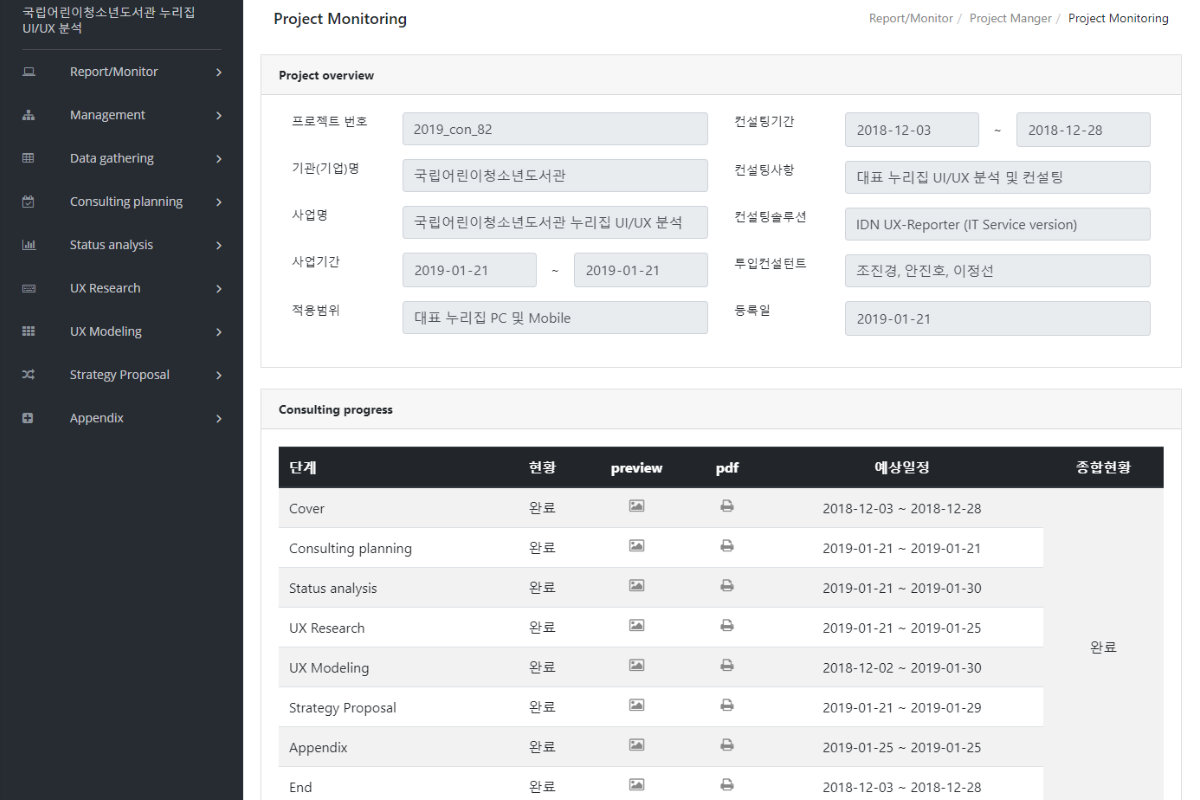Click pdf printer icon for Strategy Proposal
The image size is (1200, 800).
(x=727, y=706)
